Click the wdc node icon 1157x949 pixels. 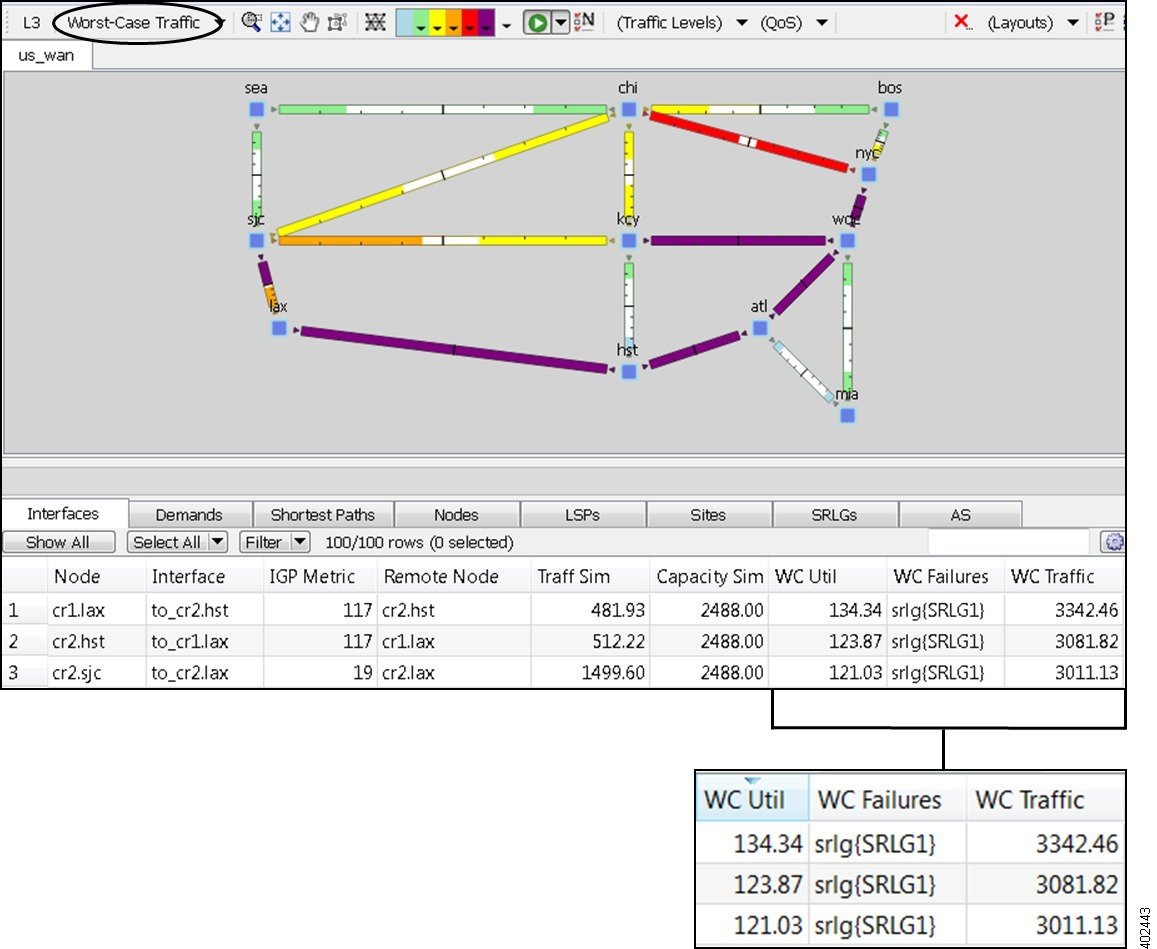click(x=848, y=241)
